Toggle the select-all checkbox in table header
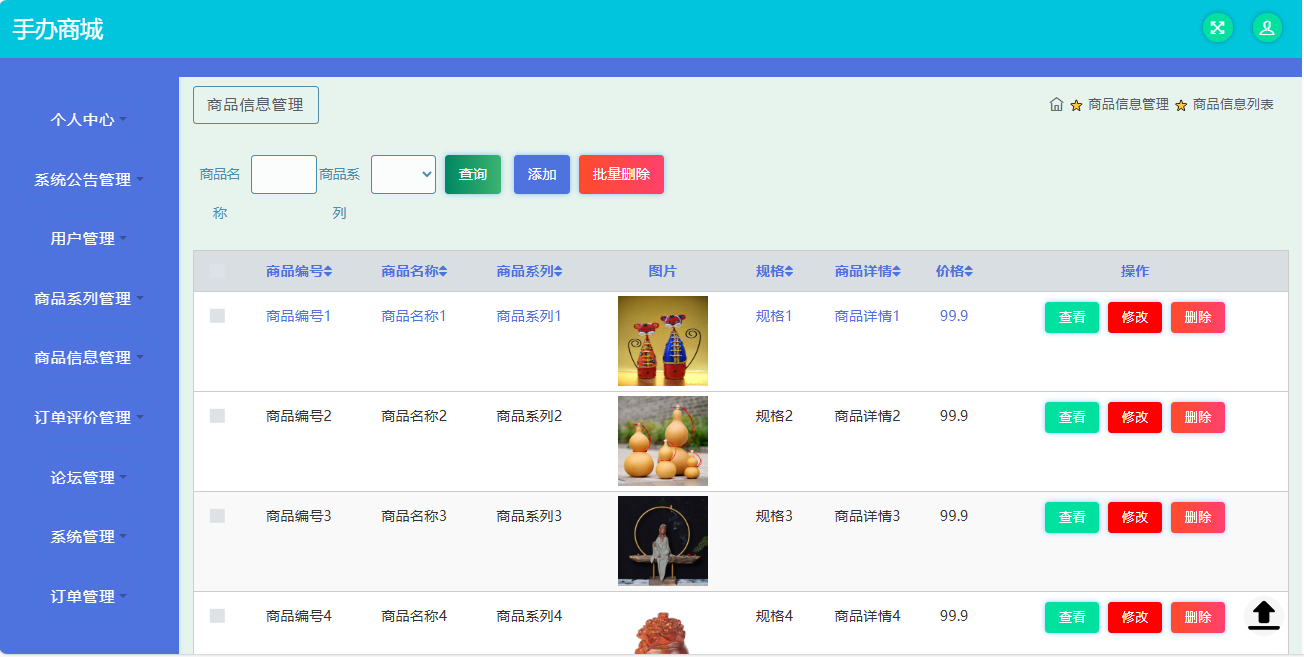 pos(217,271)
